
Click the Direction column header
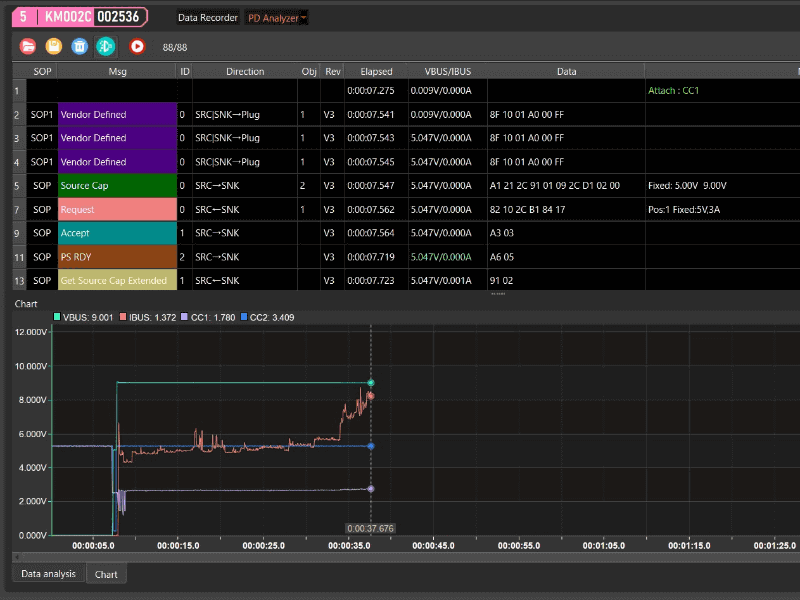point(245,71)
